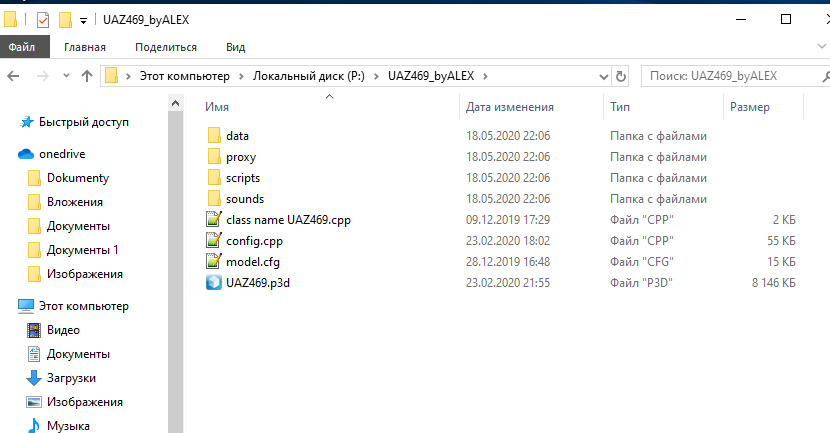830x433 pixels.
Task: Open Видео in the navigation pane
Action: (x=63, y=330)
